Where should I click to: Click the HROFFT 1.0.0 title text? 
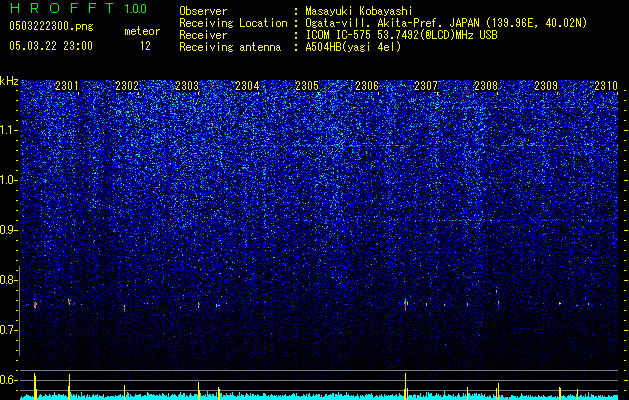click(78, 8)
